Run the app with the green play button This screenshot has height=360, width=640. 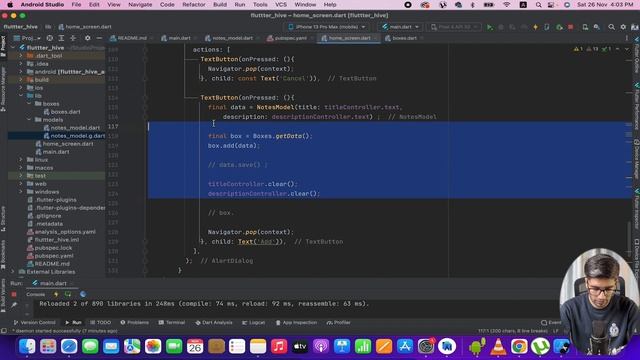(x=489, y=27)
